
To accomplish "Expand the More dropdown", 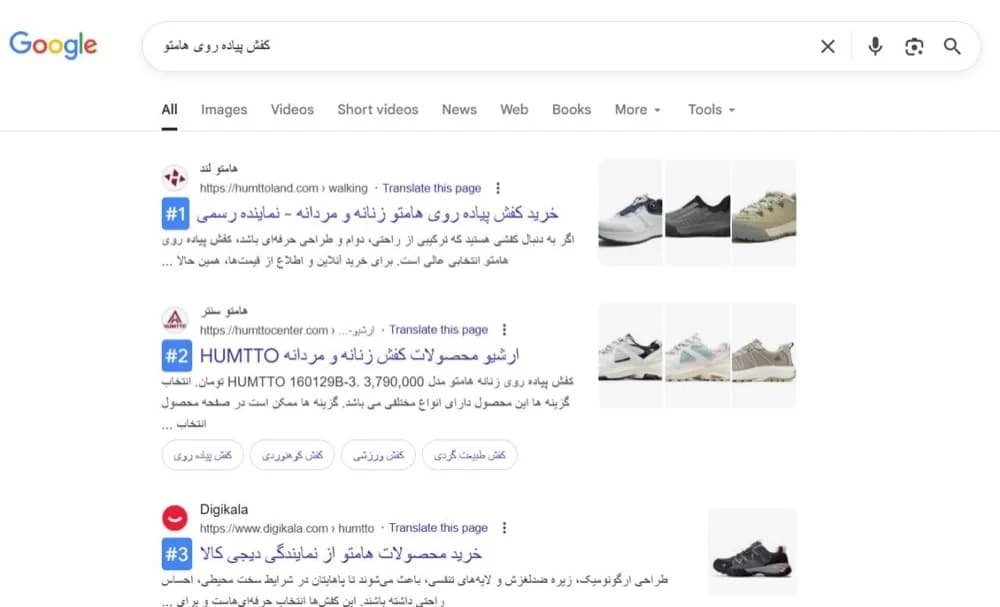I will (638, 110).
